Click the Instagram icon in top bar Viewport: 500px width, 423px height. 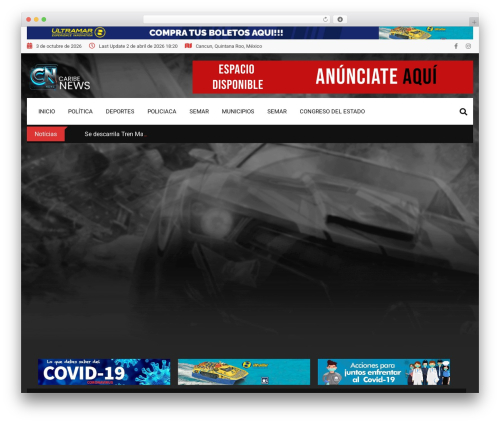(x=468, y=46)
